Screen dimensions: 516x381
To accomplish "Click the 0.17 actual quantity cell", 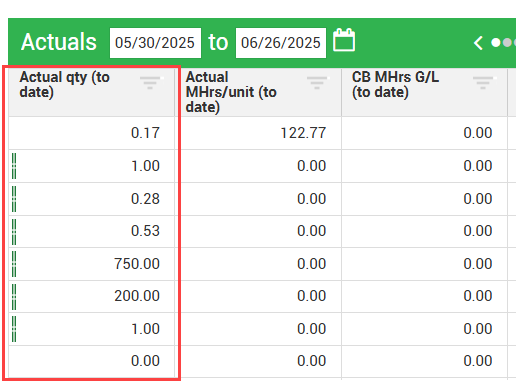I will pos(92,133).
